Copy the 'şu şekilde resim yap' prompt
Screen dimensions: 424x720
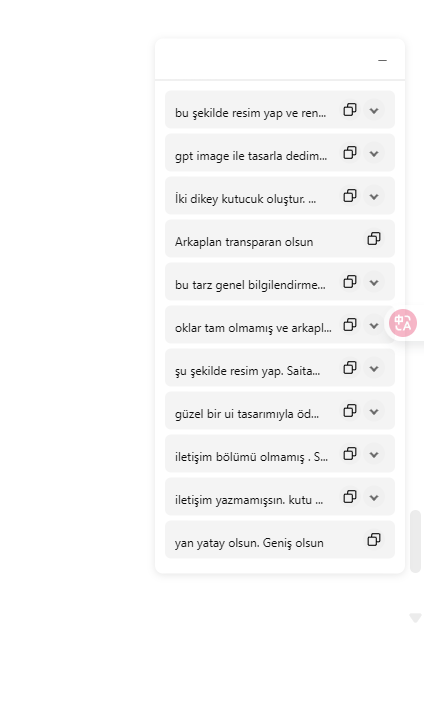click(x=350, y=368)
